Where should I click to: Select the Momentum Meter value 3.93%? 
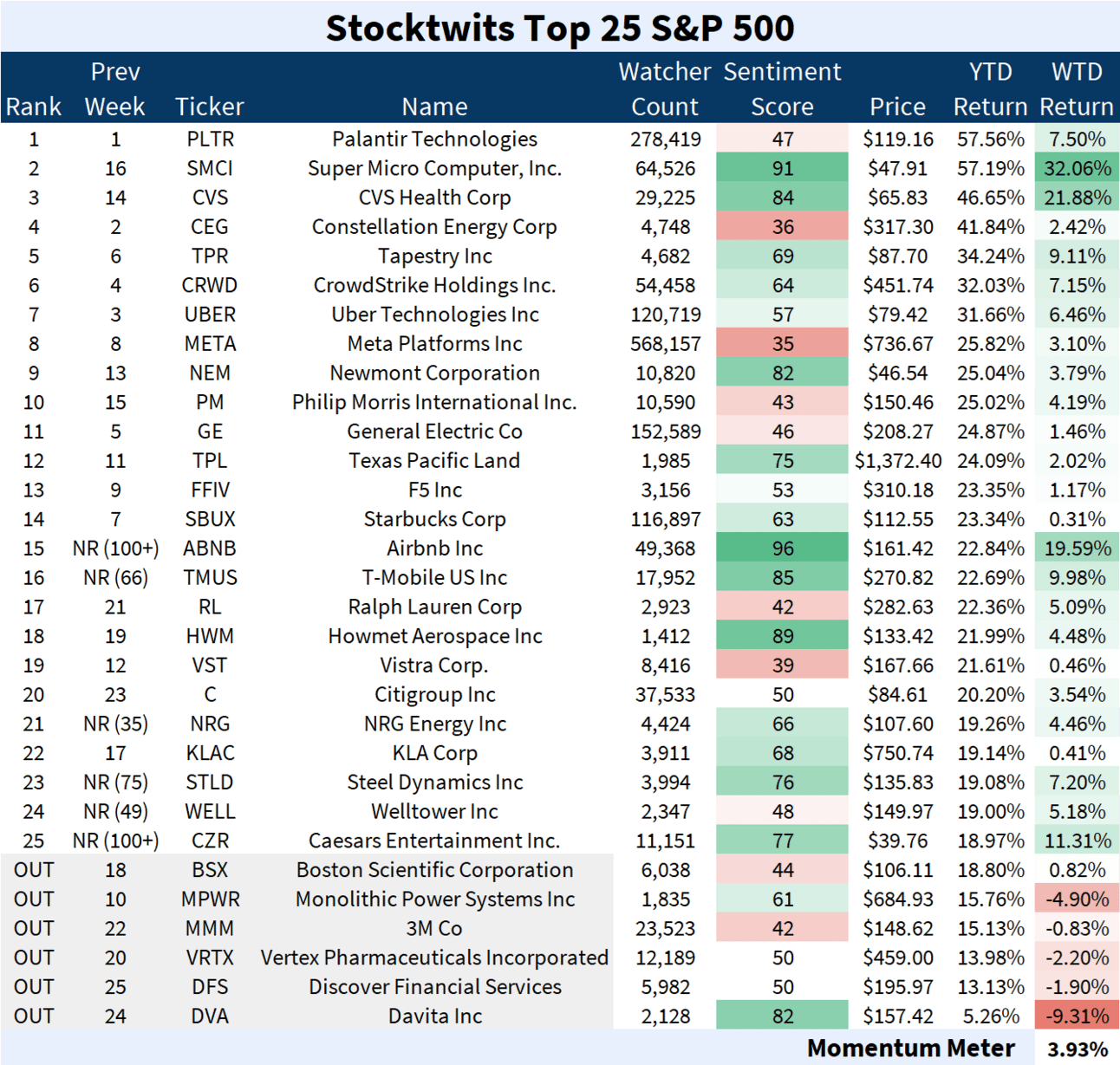[1077, 1049]
